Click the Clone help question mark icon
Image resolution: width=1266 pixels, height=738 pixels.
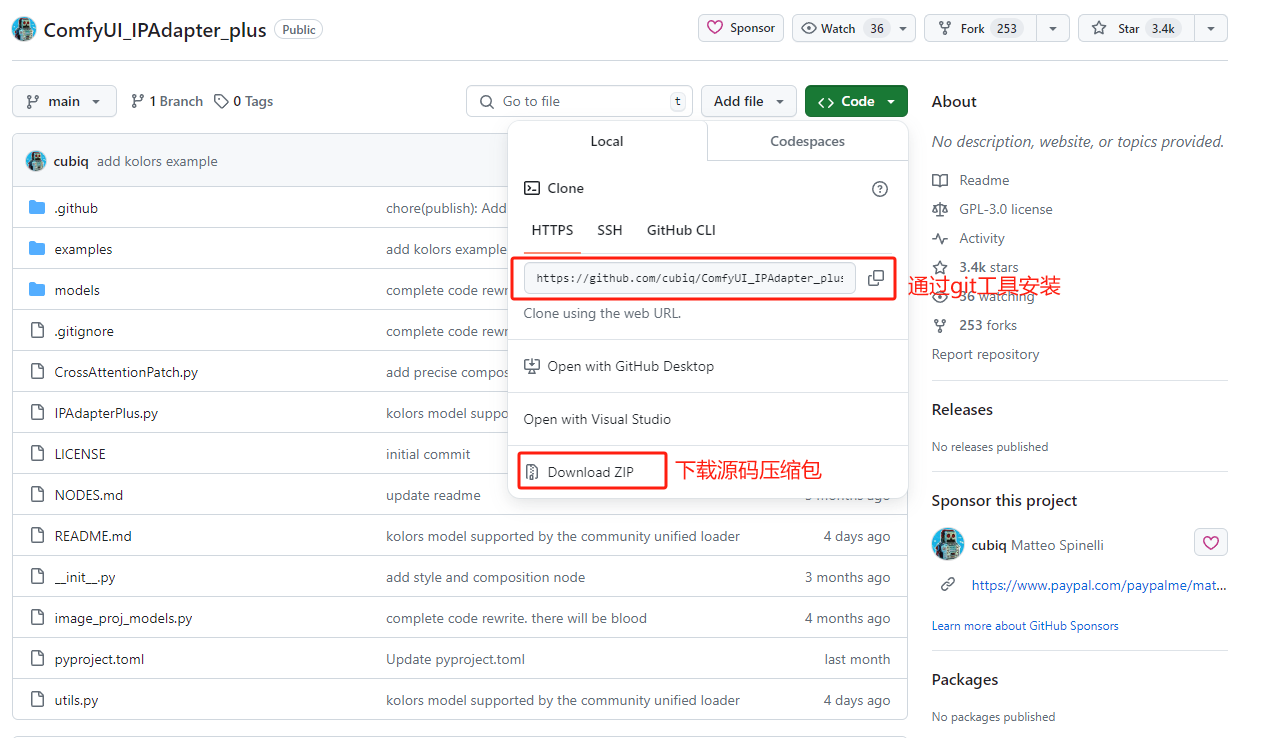pyautogui.click(x=880, y=189)
